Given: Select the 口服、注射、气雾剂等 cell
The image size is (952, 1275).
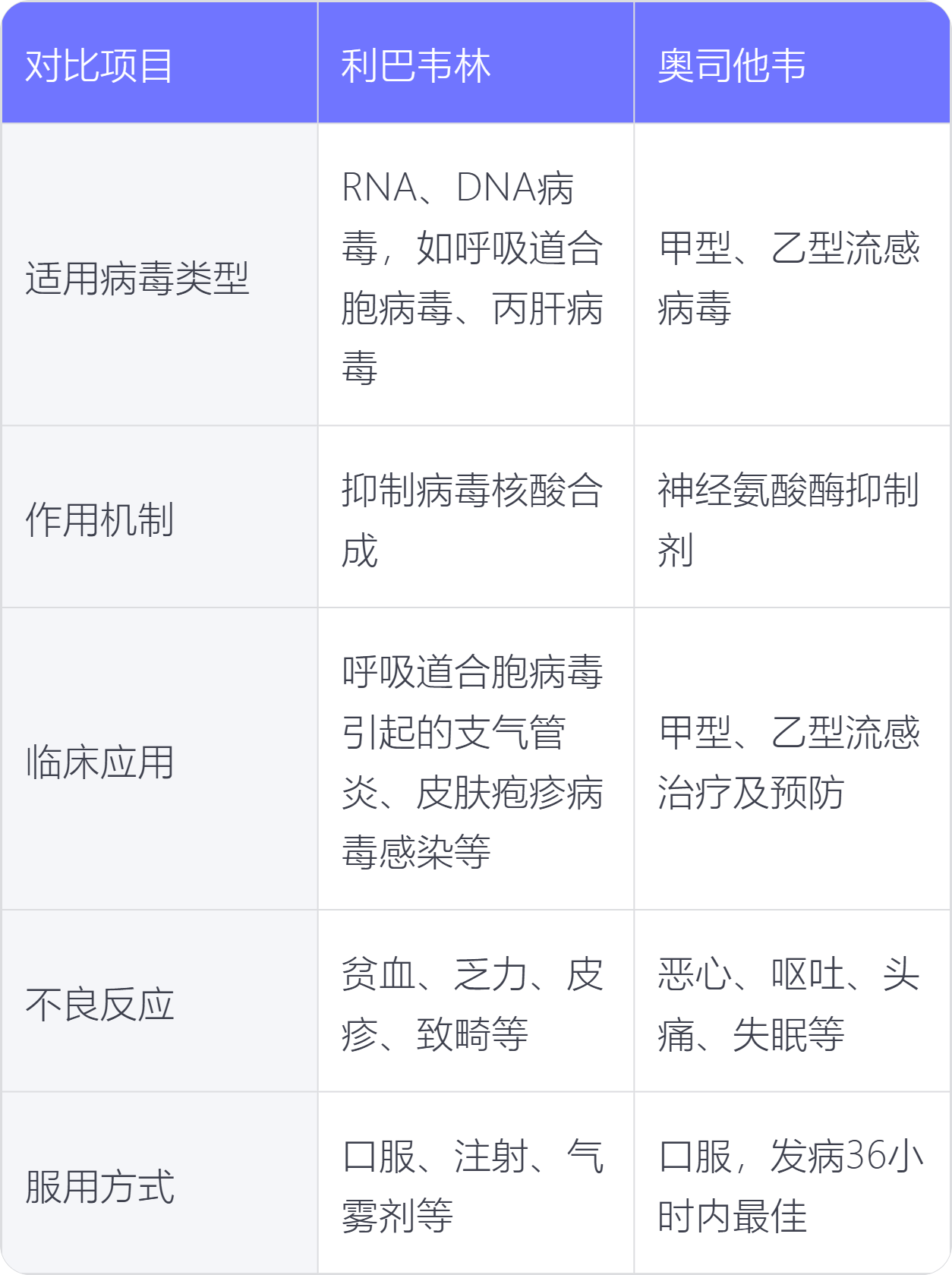Looking at the screenshot, I should [476, 1183].
